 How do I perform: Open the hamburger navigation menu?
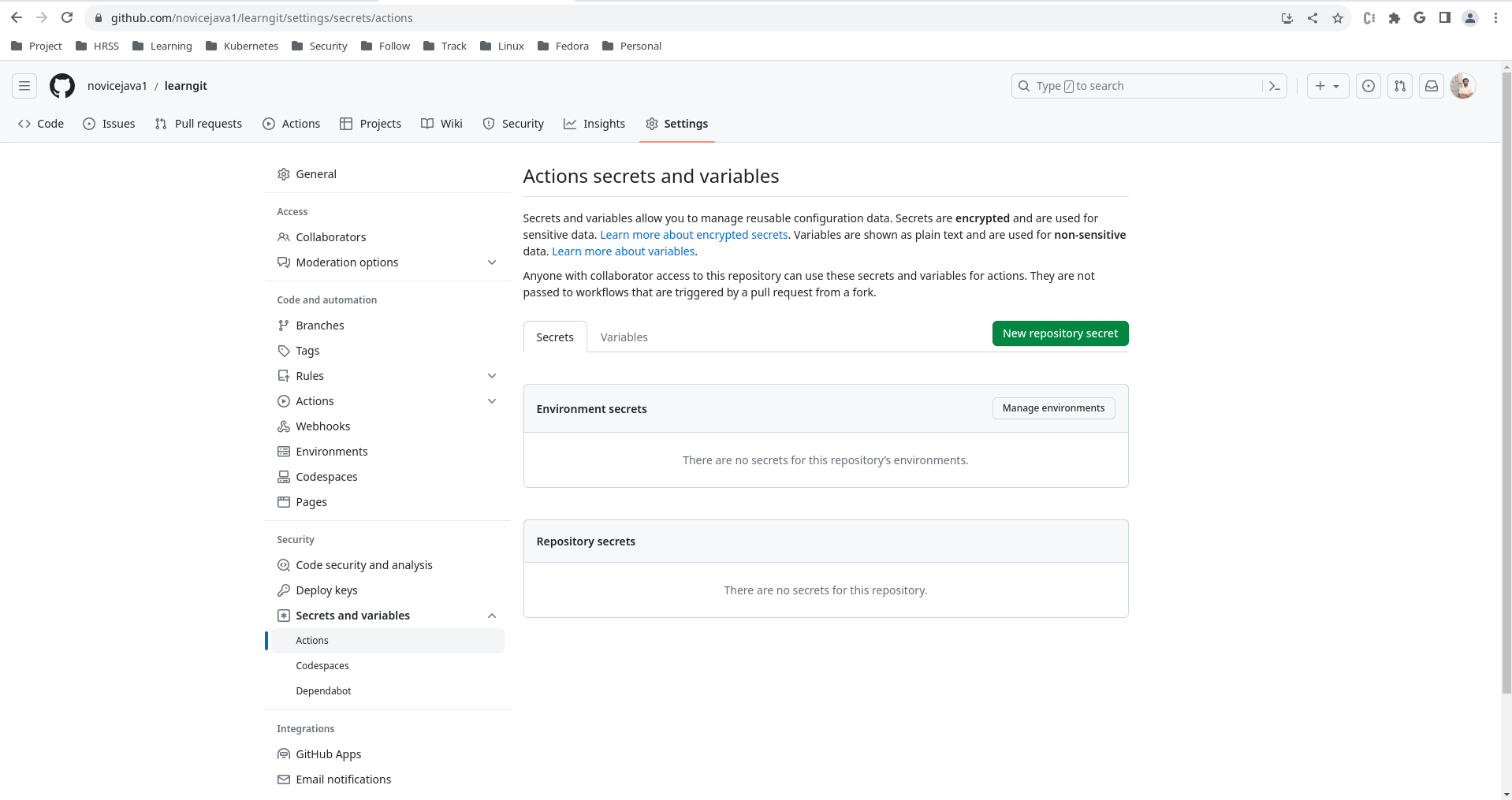[24, 86]
